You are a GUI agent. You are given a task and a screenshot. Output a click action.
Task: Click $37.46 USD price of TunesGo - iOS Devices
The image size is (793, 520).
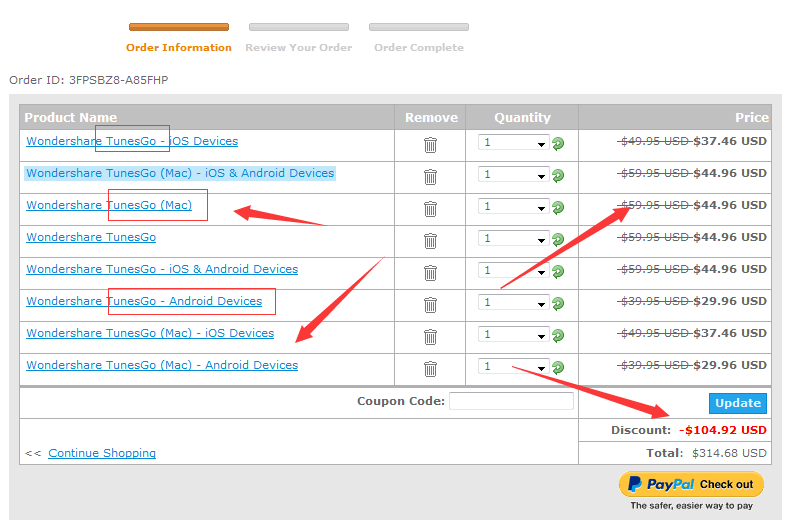(730, 141)
